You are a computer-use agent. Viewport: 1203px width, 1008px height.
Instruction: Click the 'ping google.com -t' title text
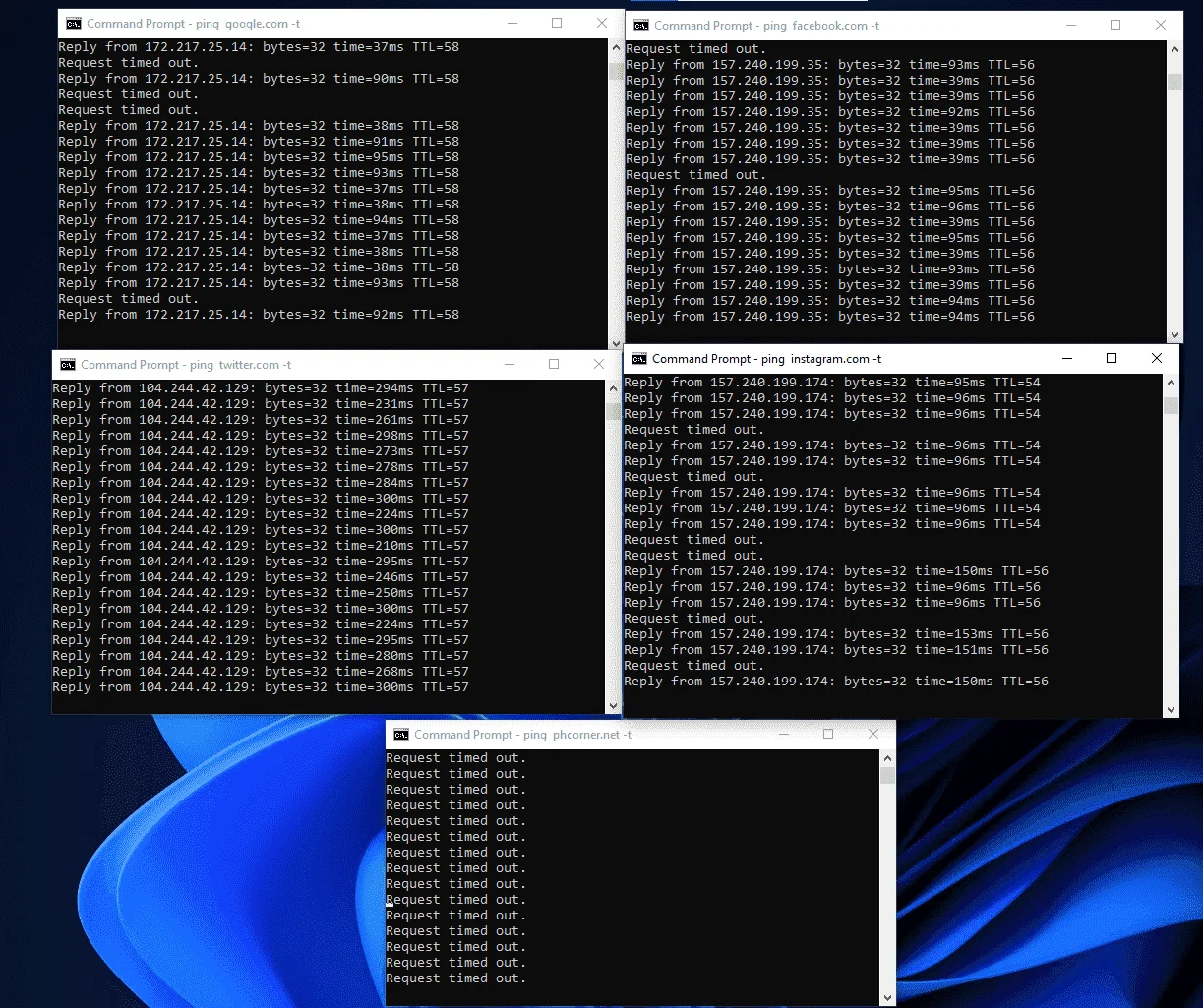tap(248, 24)
